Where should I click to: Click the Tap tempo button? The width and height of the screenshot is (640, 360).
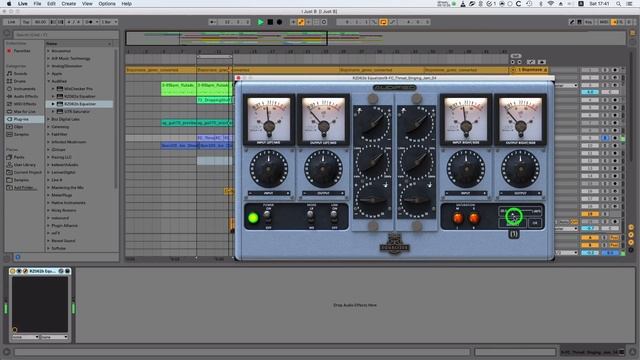[26, 22]
